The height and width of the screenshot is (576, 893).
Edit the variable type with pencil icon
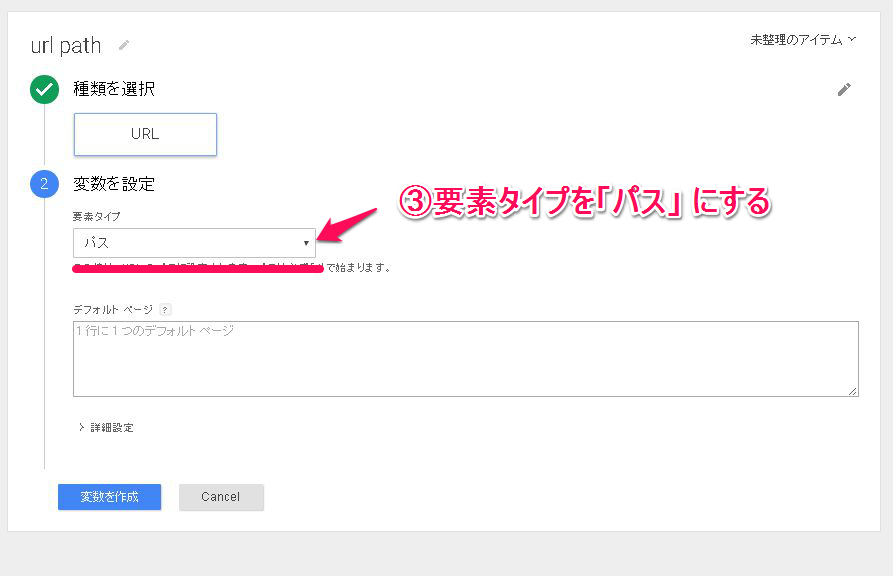click(x=844, y=89)
